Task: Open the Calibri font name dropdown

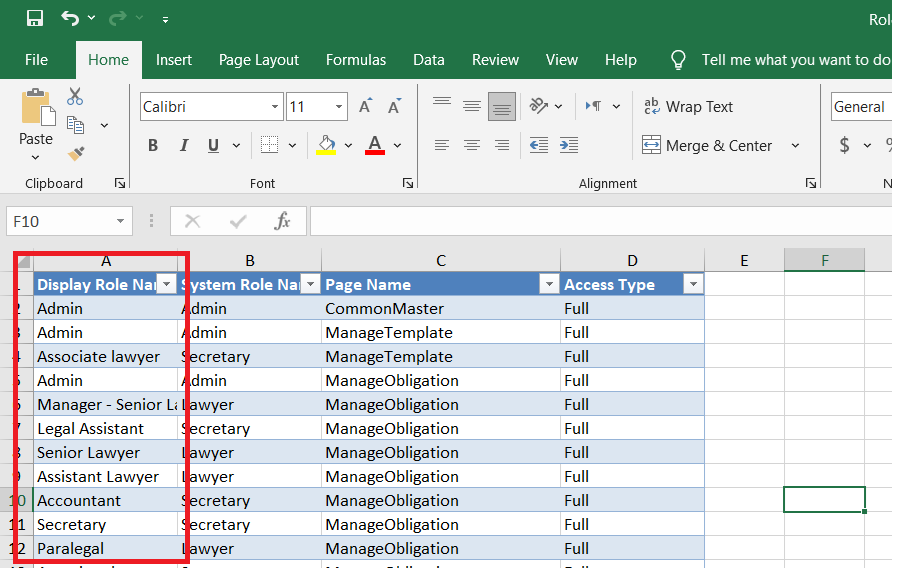Action: point(275,107)
